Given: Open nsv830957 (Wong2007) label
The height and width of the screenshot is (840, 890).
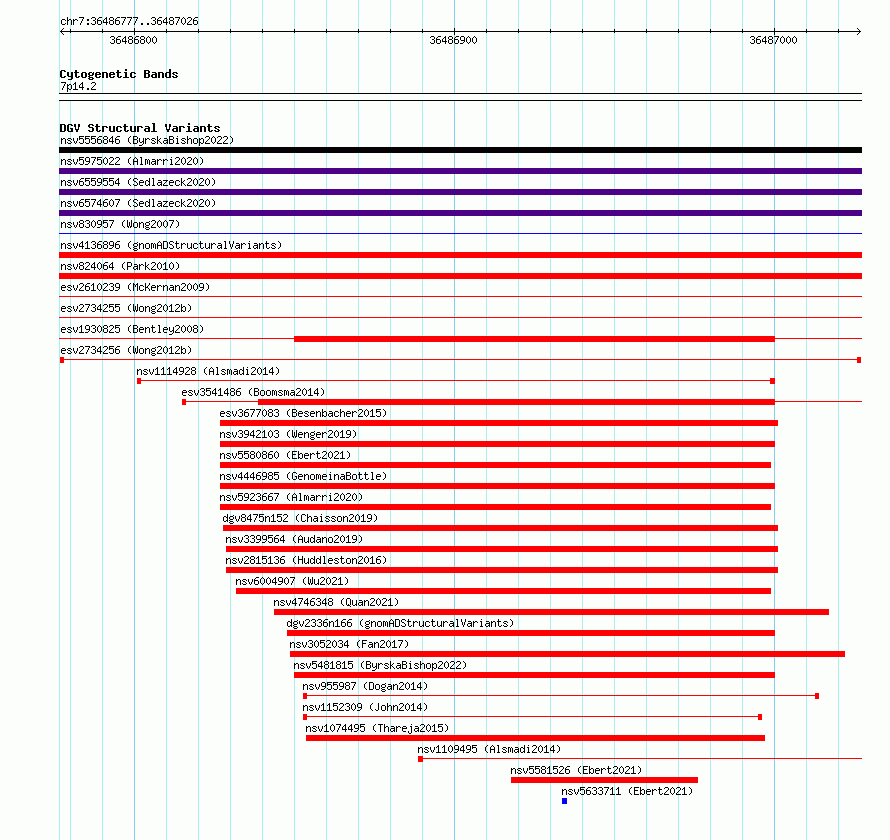Looking at the screenshot, I should coord(120,224).
